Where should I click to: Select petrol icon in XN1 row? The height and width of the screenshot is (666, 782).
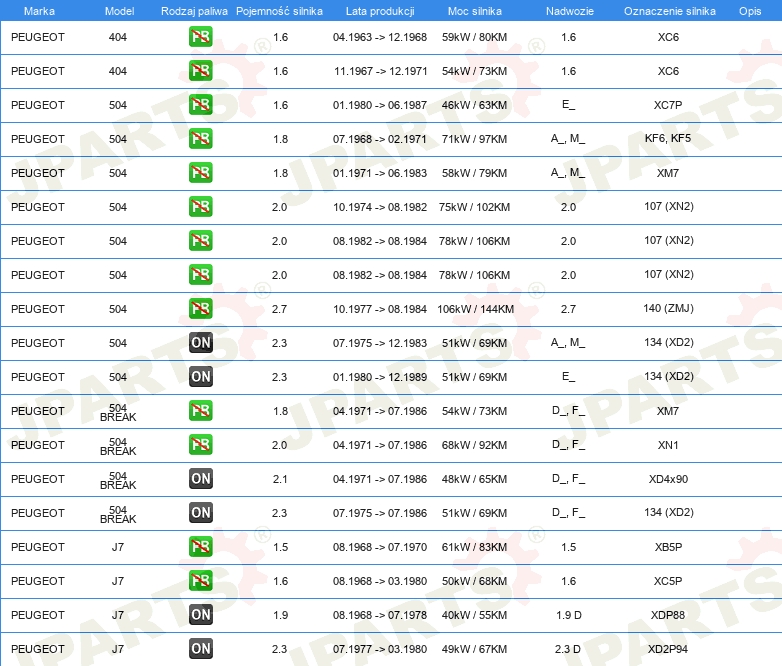pyautogui.click(x=200, y=444)
